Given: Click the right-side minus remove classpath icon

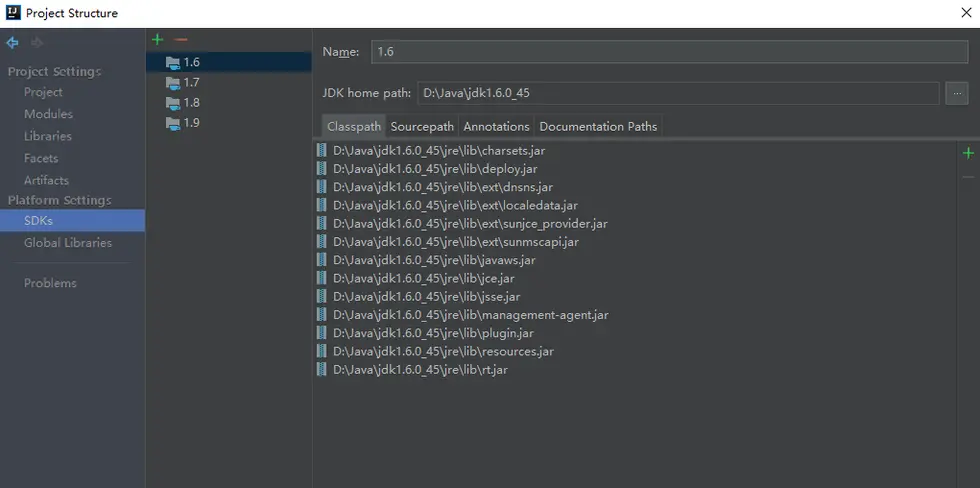Looking at the screenshot, I should tap(967, 177).
